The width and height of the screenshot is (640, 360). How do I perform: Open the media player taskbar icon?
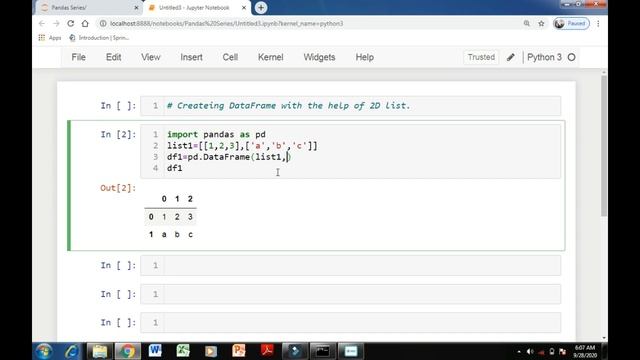[x=211, y=351]
